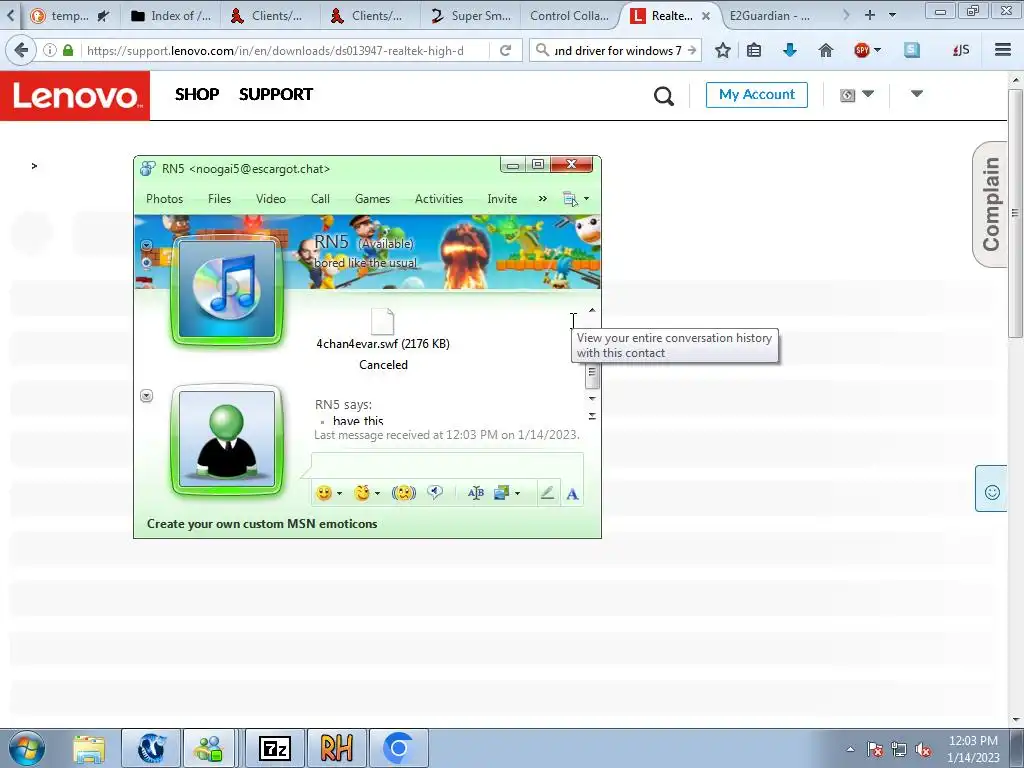Send a wink with the wink icon

[x=362, y=493]
